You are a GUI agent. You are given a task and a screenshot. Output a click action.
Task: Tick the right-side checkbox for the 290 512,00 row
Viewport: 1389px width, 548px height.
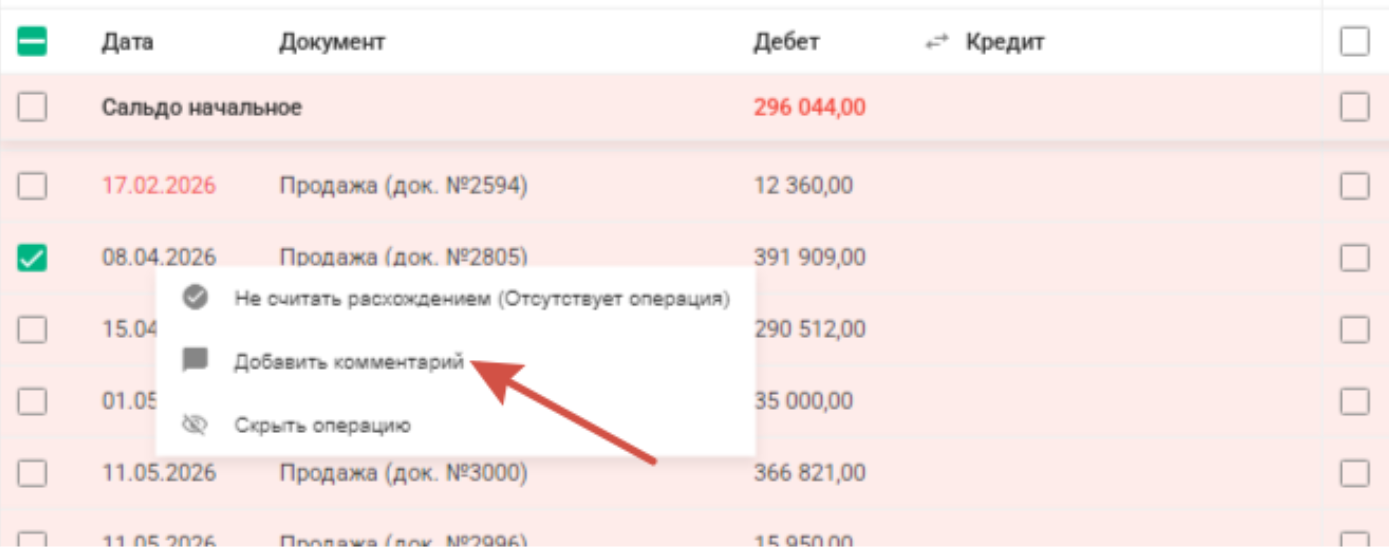click(1354, 329)
